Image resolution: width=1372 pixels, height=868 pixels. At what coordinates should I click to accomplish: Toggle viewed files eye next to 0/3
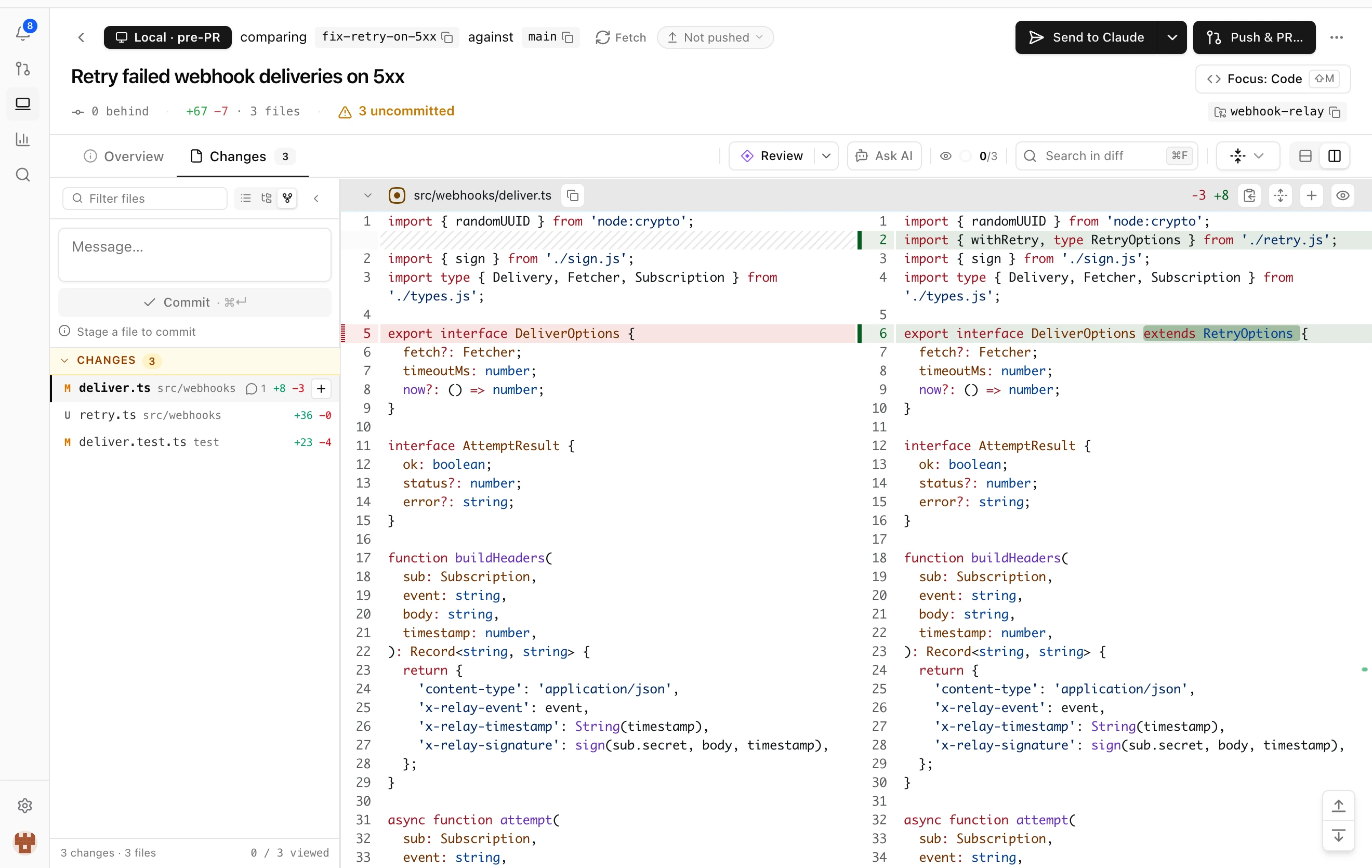[945, 156]
